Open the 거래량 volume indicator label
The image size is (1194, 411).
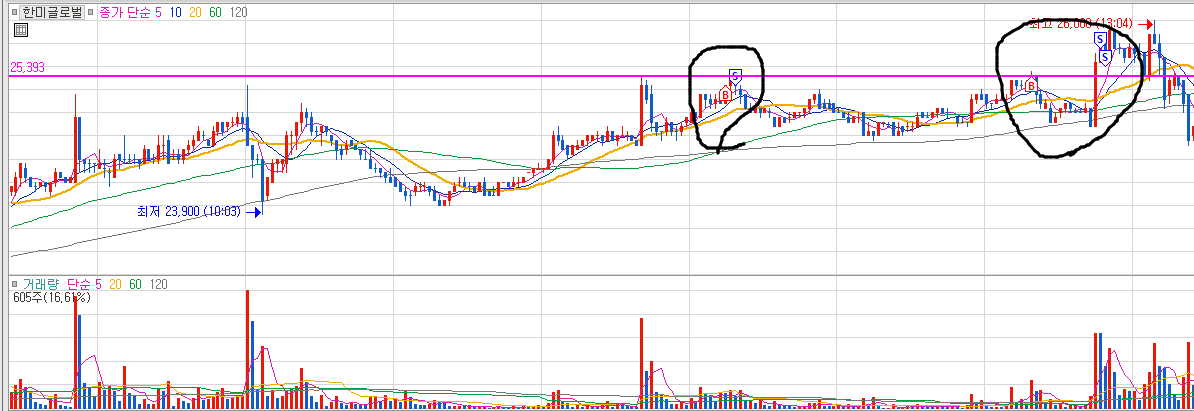coord(42,284)
